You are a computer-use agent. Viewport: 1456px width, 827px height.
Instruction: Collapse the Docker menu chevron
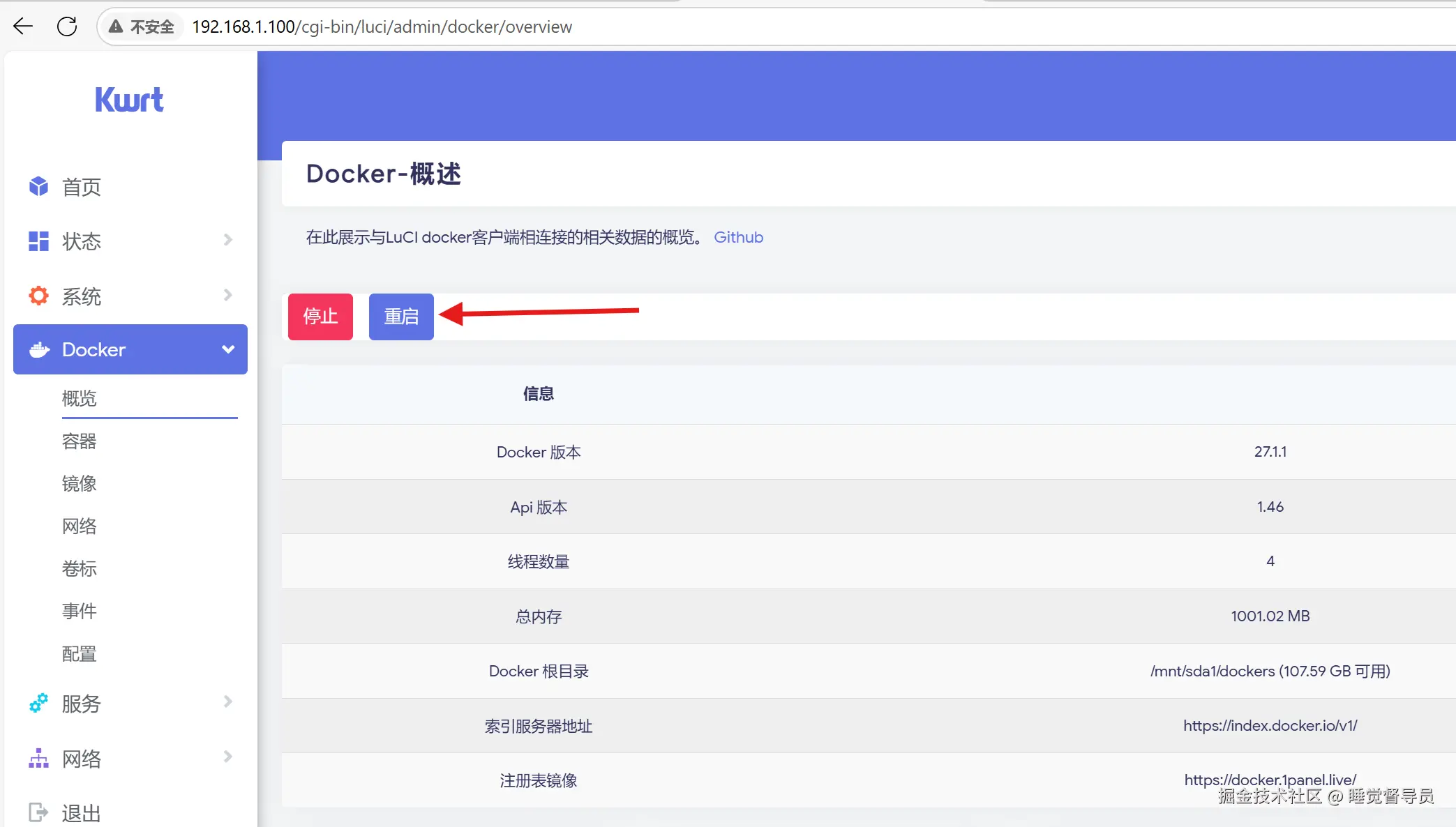(x=227, y=349)
